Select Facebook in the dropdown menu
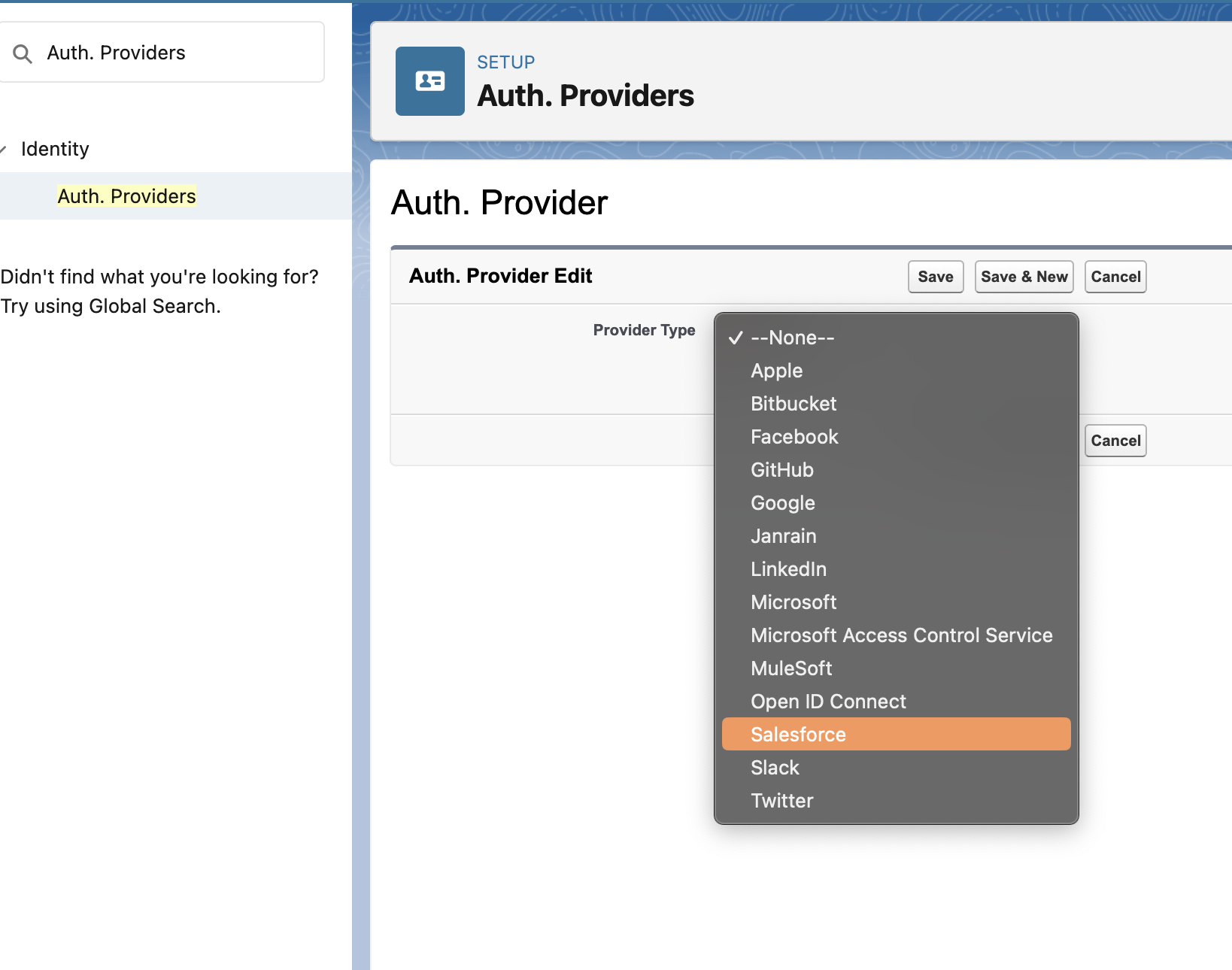 coord(794,436)
